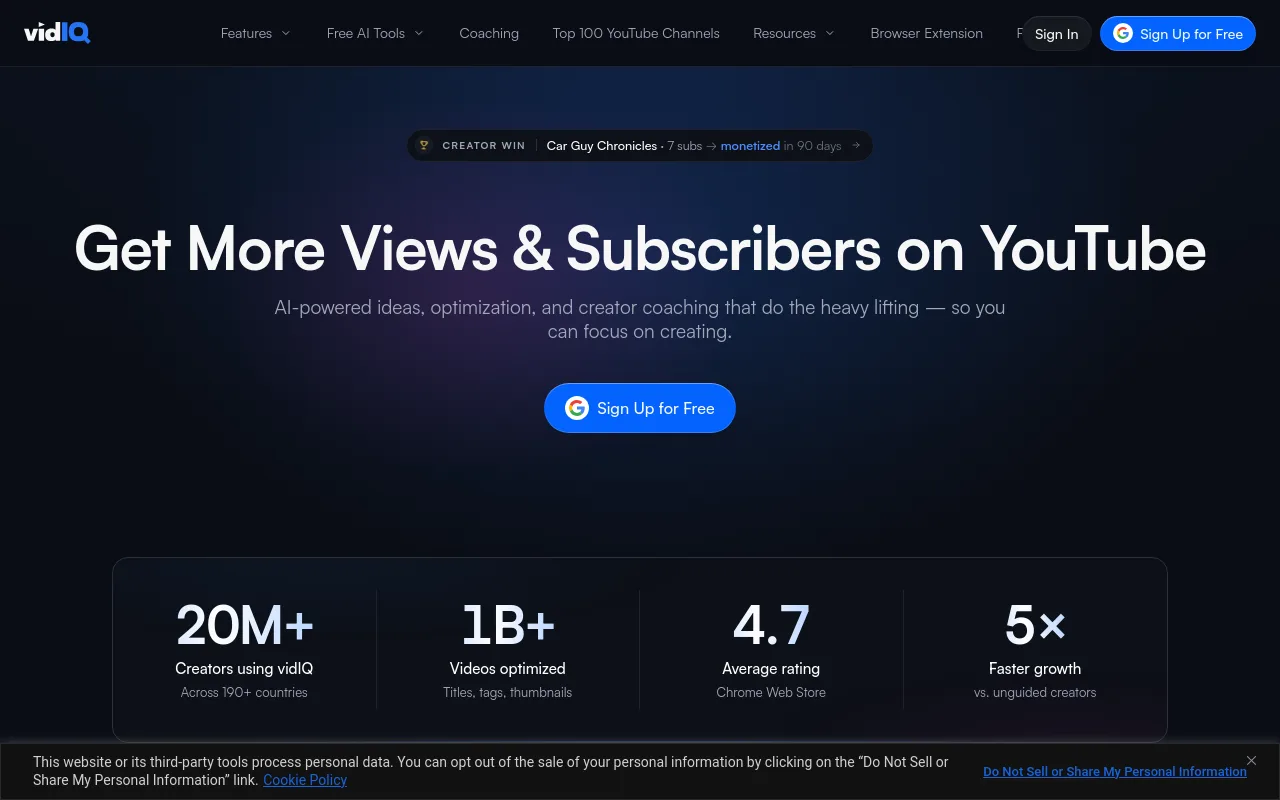The width and height of the screenshot is (1280, 800).
Task: Open the Free AI Tools menu
Action: click(375, 33)
